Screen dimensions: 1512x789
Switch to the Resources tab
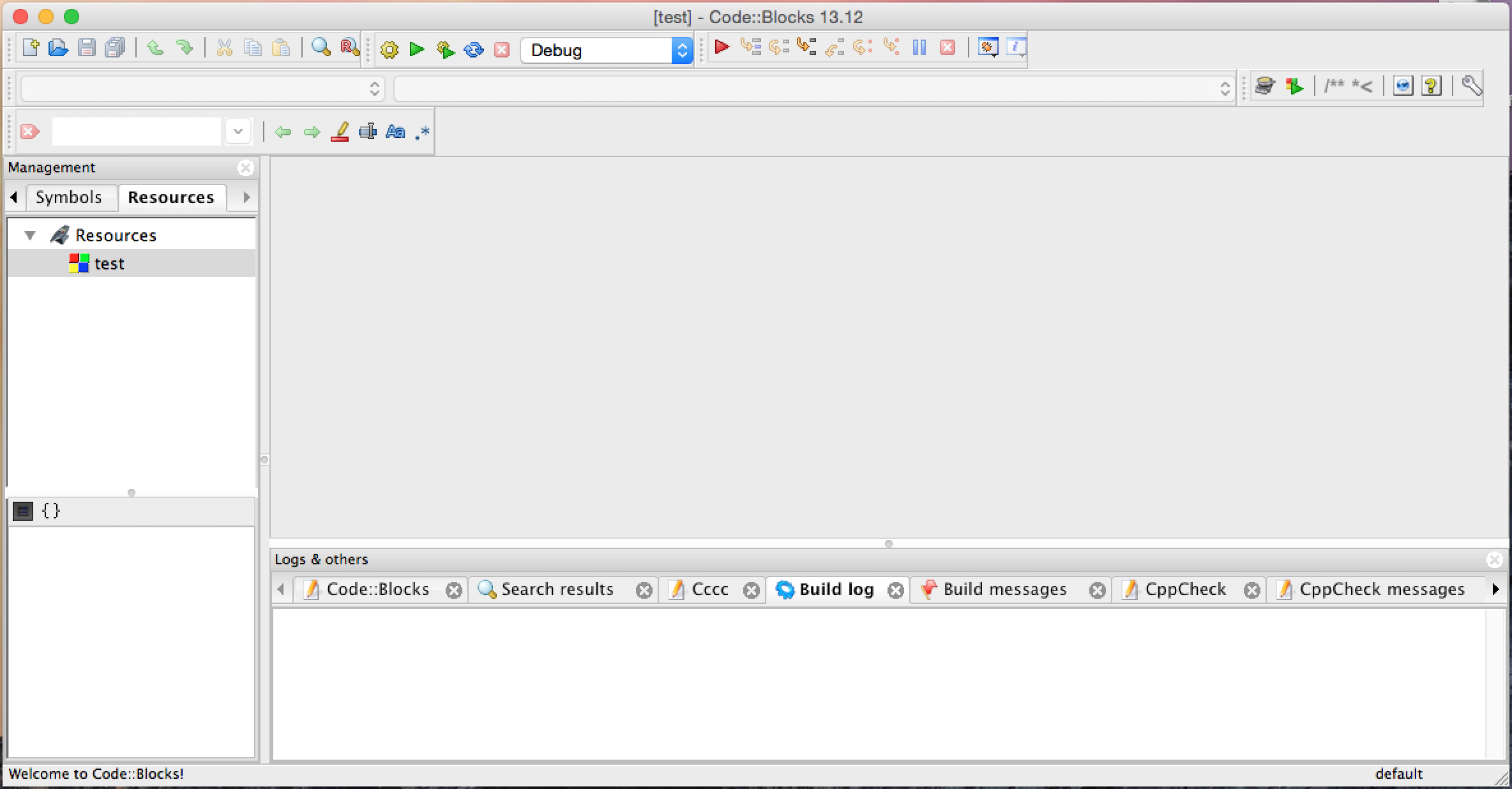click(171, 197)
